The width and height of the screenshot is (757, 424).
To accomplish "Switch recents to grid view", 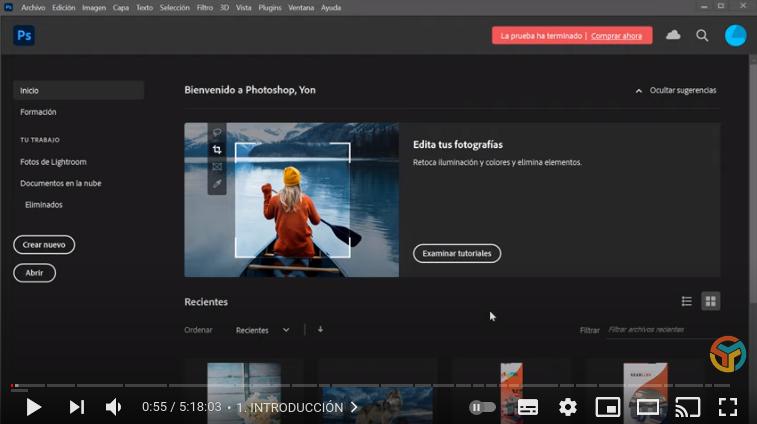I will tap(711, 301).
